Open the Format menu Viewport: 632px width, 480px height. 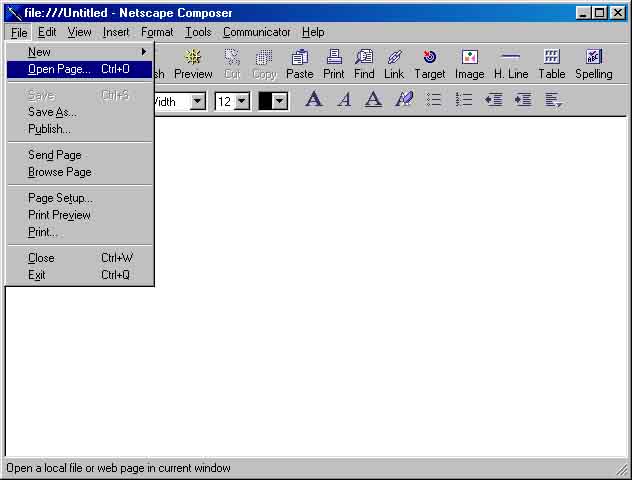[x=157, y=32]
